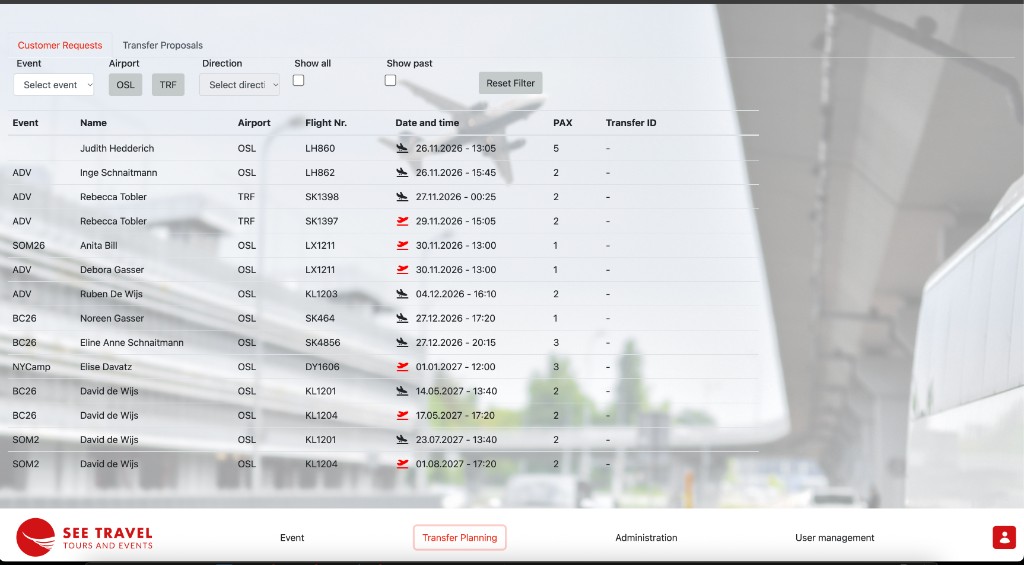Toggle the Show past checkbox
The image size is (1024, 565).
(x=391, y=80)
